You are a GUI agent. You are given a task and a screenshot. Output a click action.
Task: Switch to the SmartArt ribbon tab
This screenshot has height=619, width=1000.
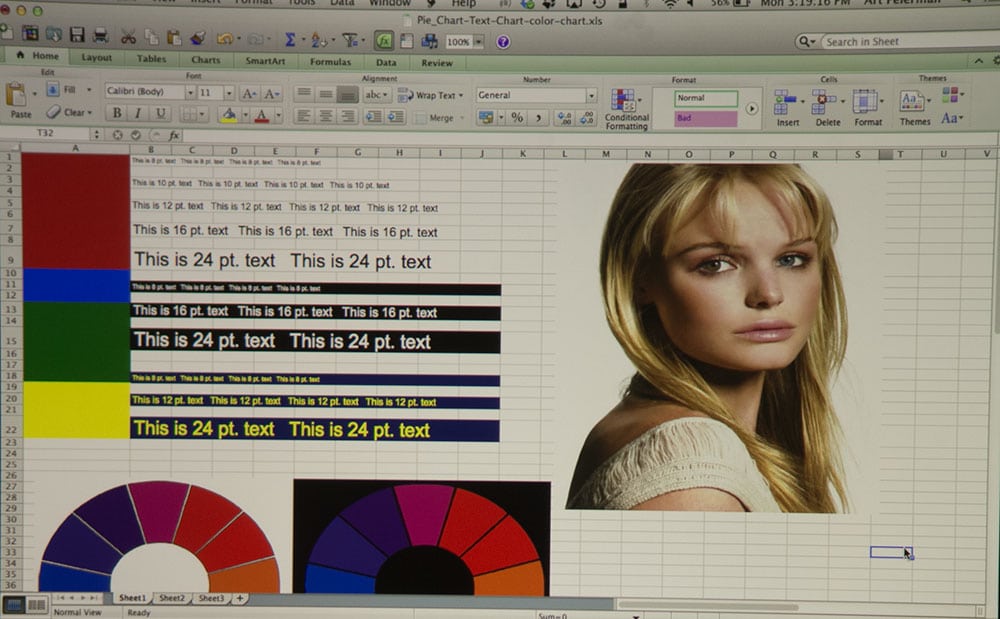point(265,61)
